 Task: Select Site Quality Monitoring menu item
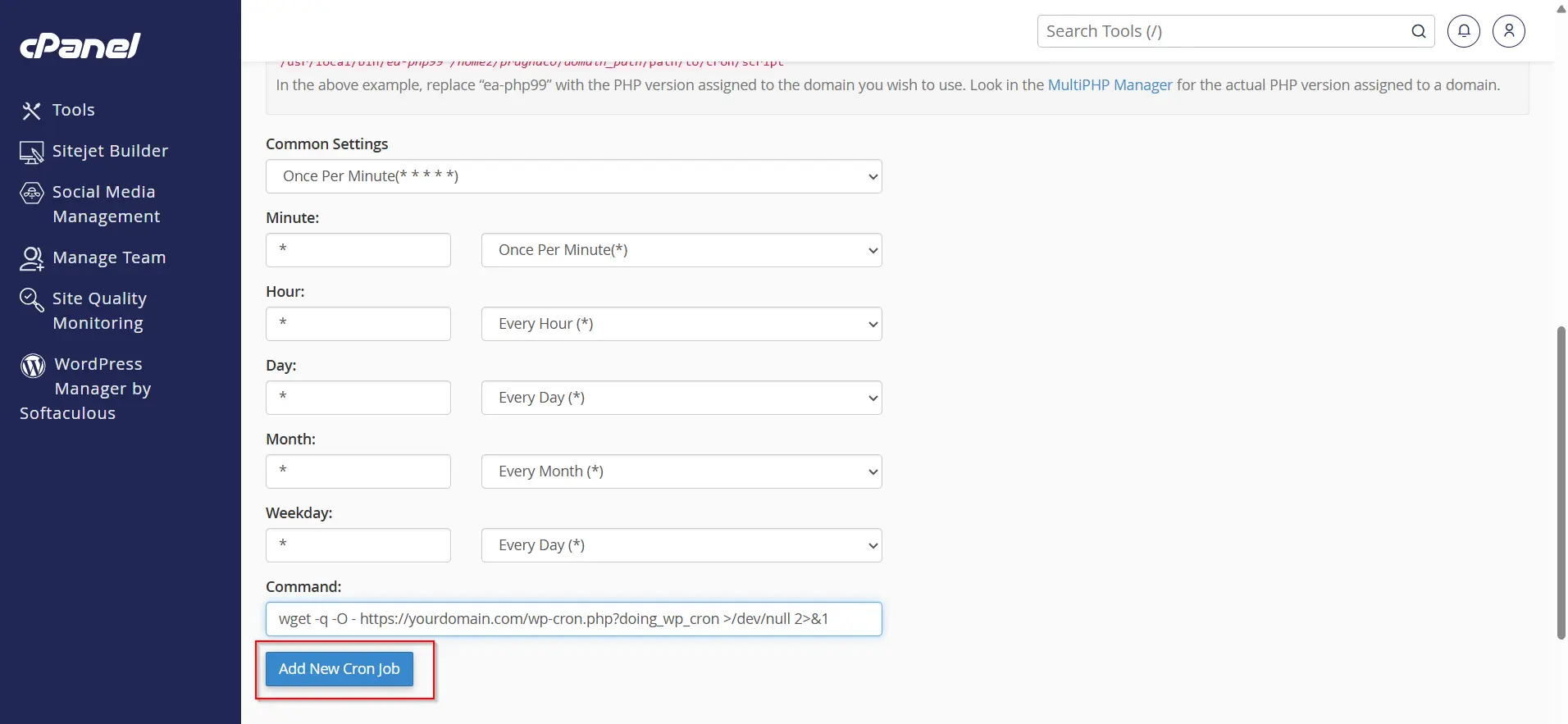[99, 311]
